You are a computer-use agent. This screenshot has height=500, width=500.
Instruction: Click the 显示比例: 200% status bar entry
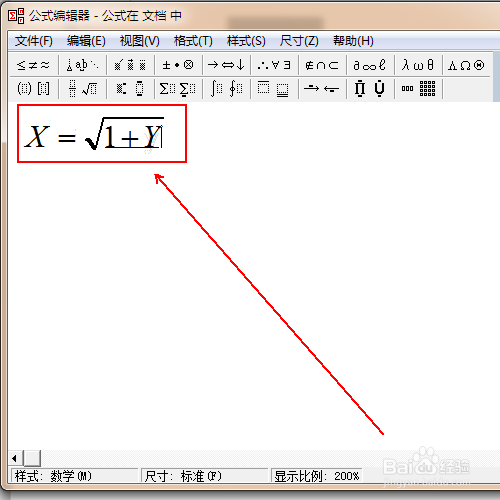click(x=317, y=476)
